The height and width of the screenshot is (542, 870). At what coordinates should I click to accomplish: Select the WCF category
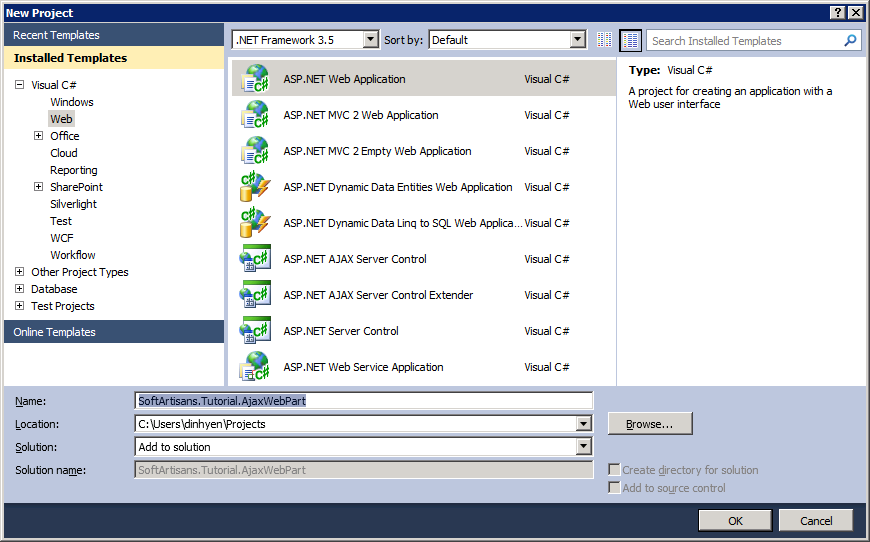point(62,238)
